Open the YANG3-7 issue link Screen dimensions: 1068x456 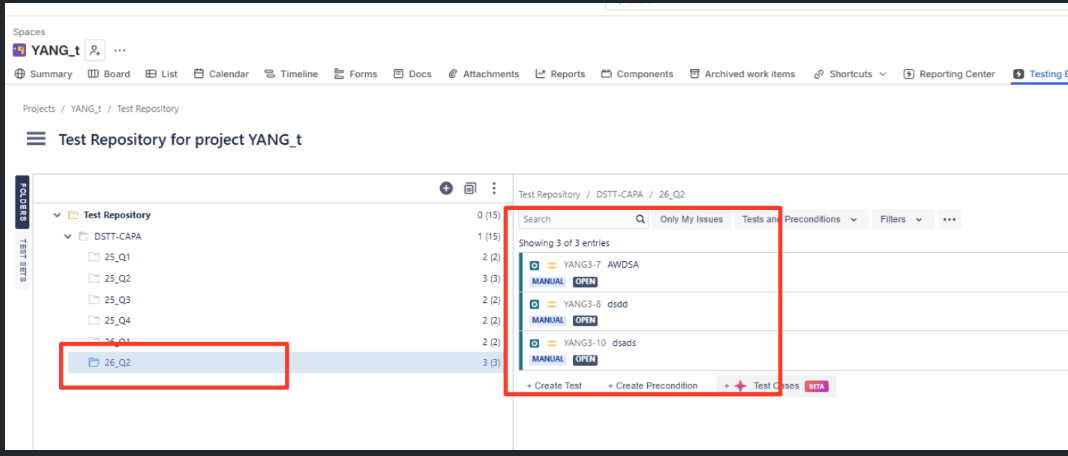[x=582, y=265]
